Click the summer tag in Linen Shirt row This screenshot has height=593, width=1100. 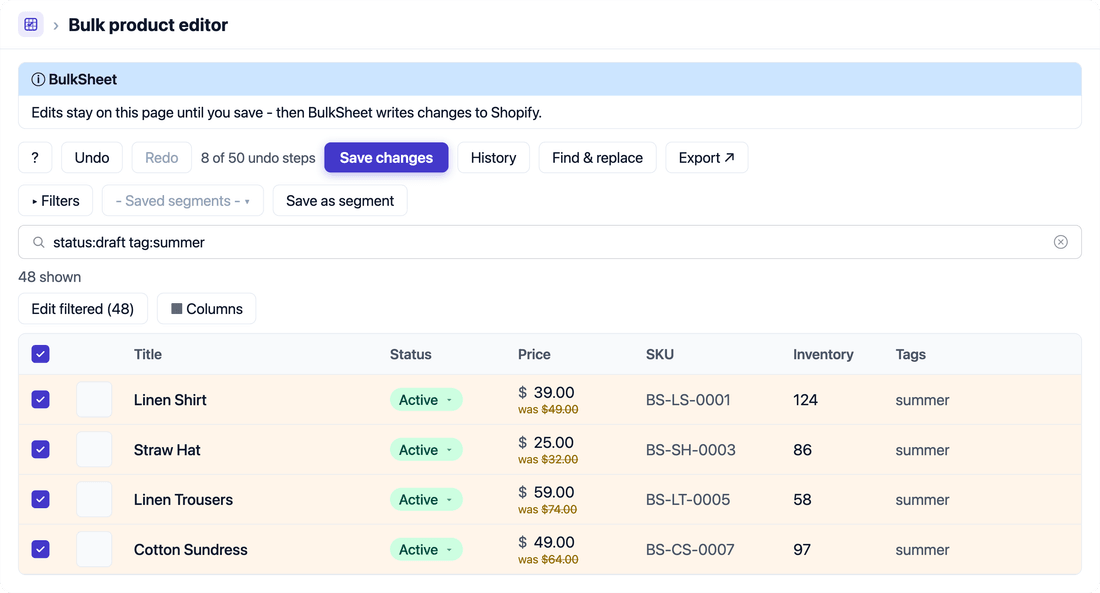tap(922, 400)
